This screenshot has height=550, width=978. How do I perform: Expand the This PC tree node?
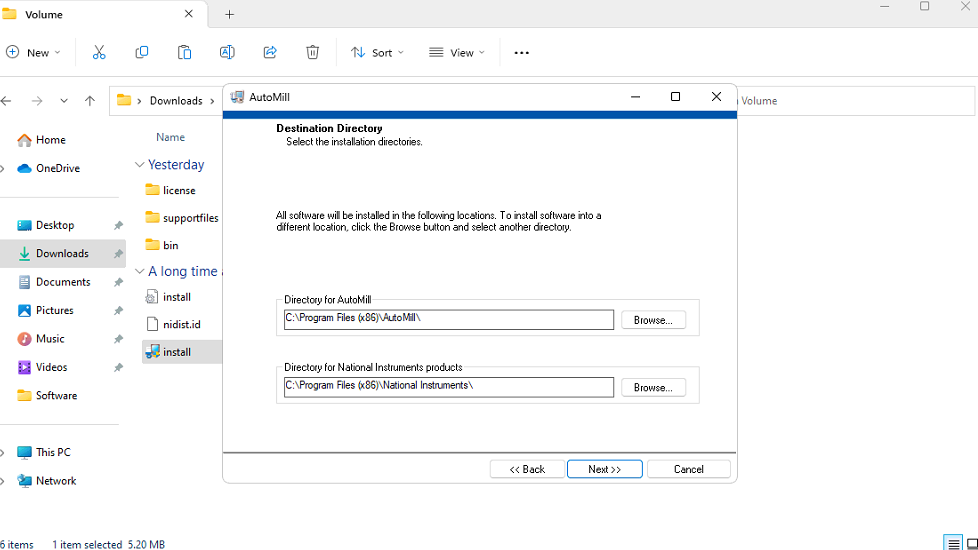tap(2, 452)
